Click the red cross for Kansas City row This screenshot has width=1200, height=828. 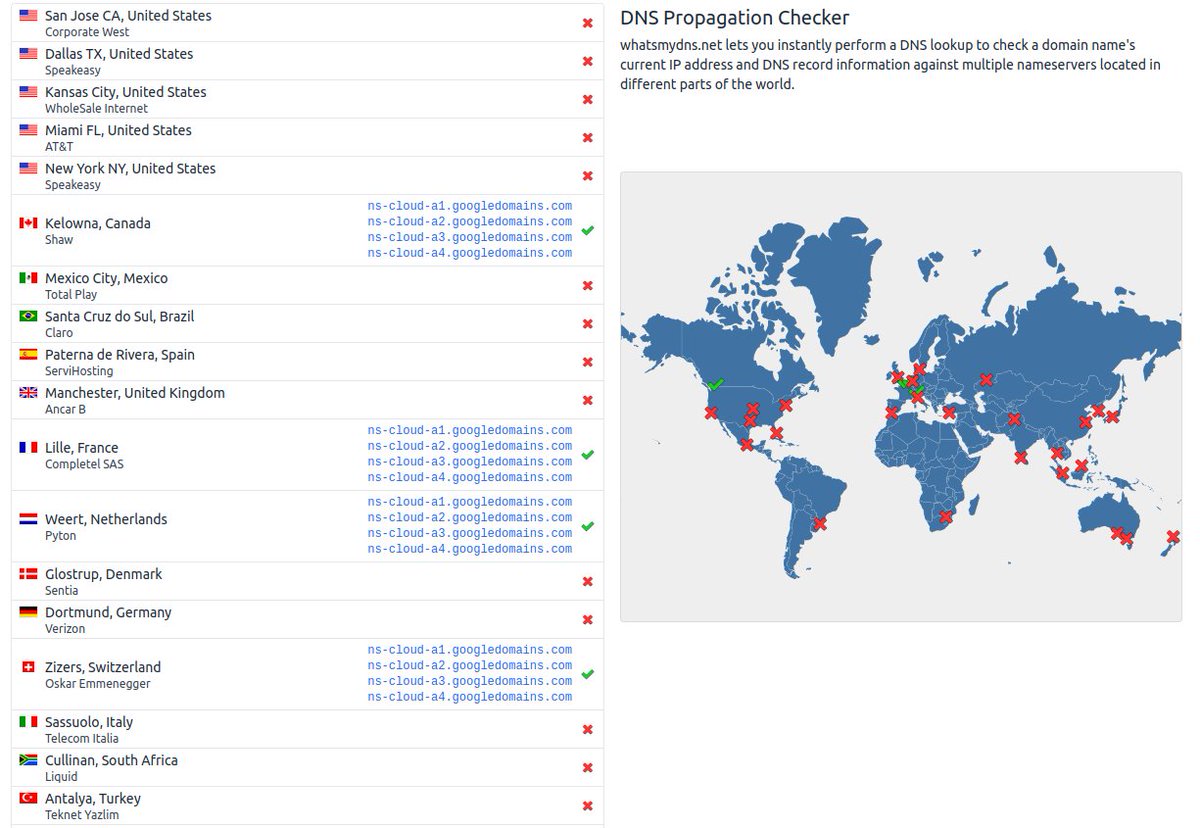[x=587, y=99]
